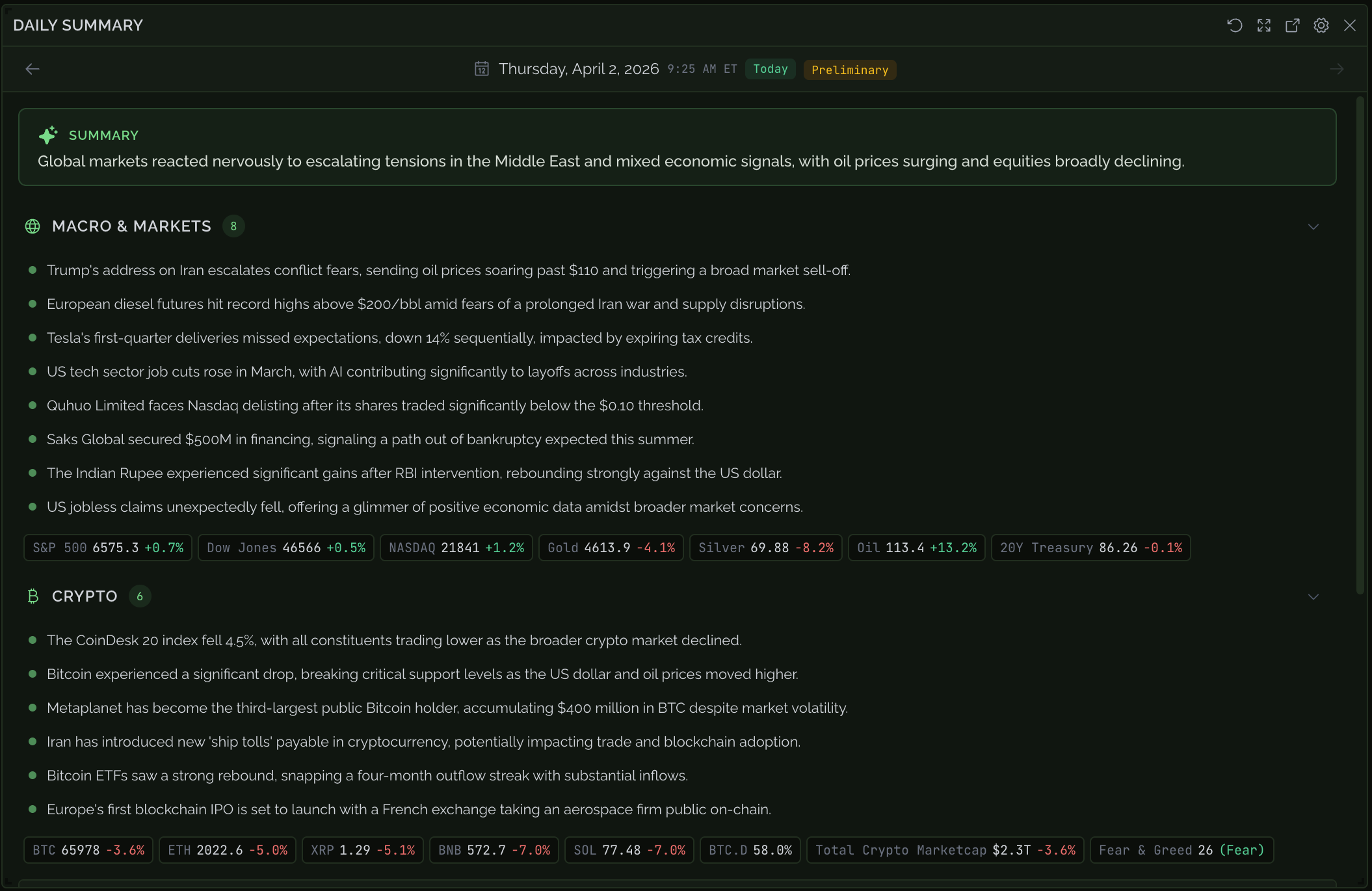Screen dimensions: 1372x891
Task: Navigate to the next day's summary
Action: (1338, 68)
